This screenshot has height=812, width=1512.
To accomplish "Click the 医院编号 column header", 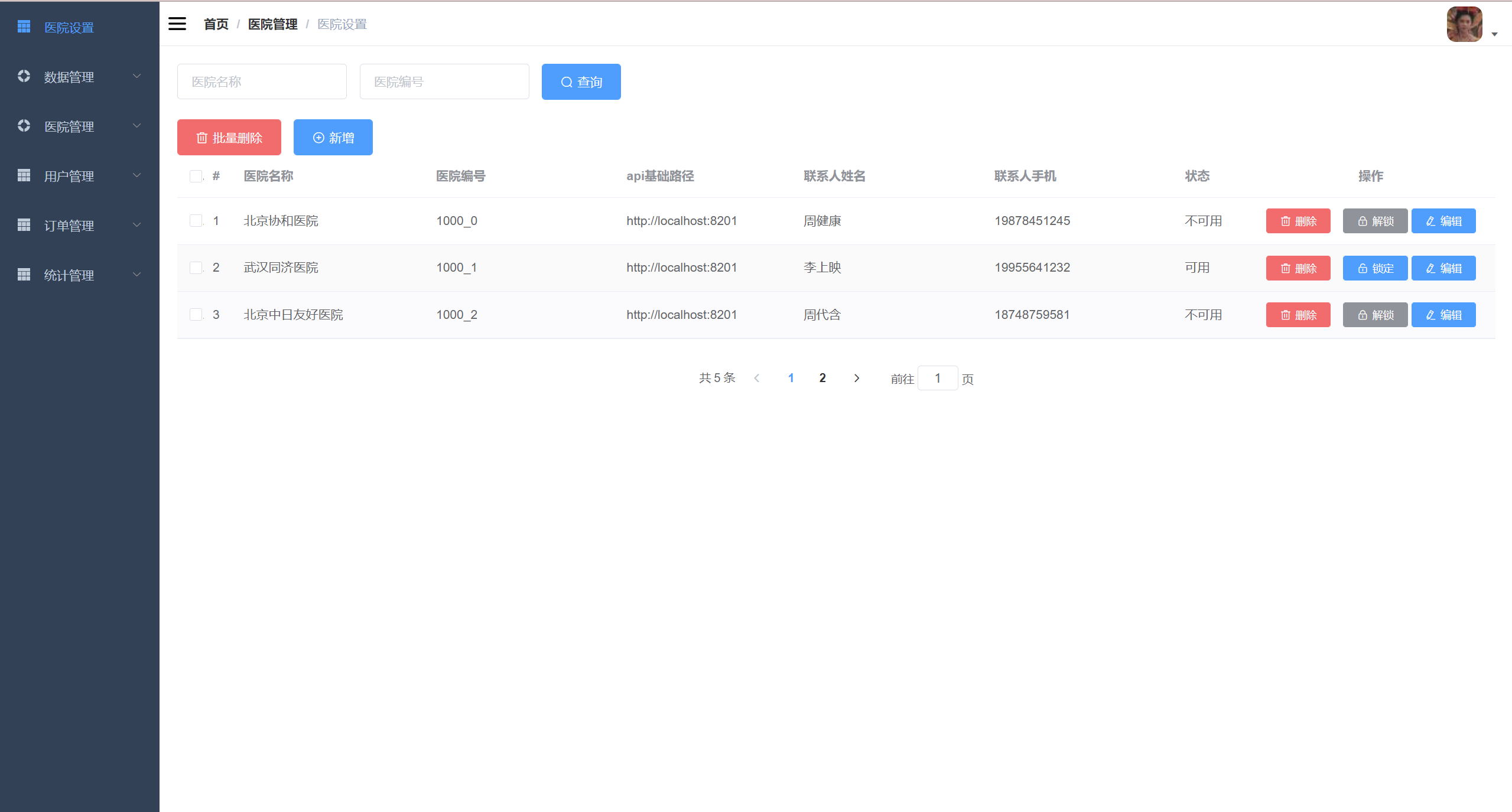I will [x=461, y=176].
